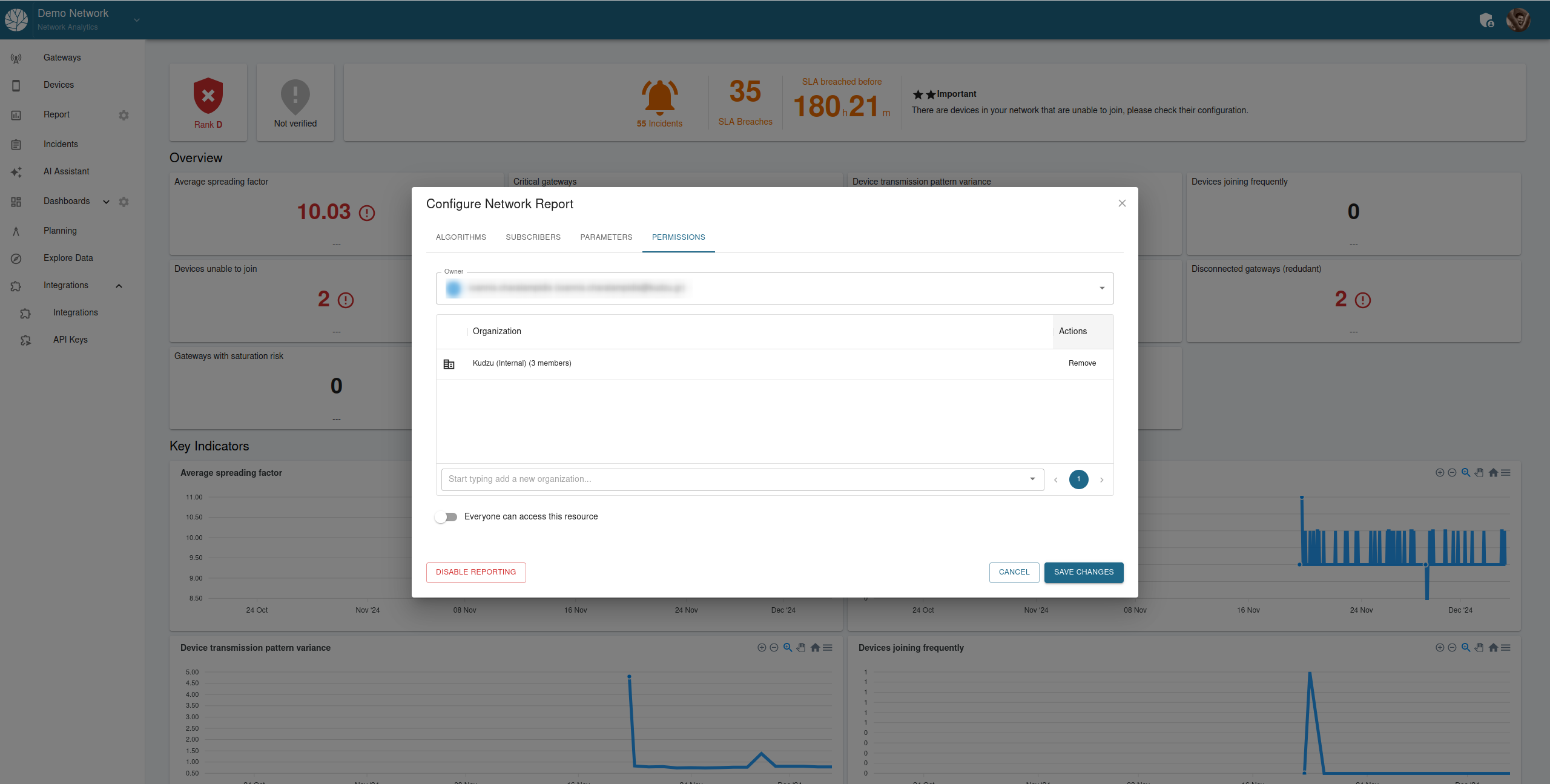Click the API Keys puzzle icon
This screenshot has height=784, width=1550.
[25, 340]
